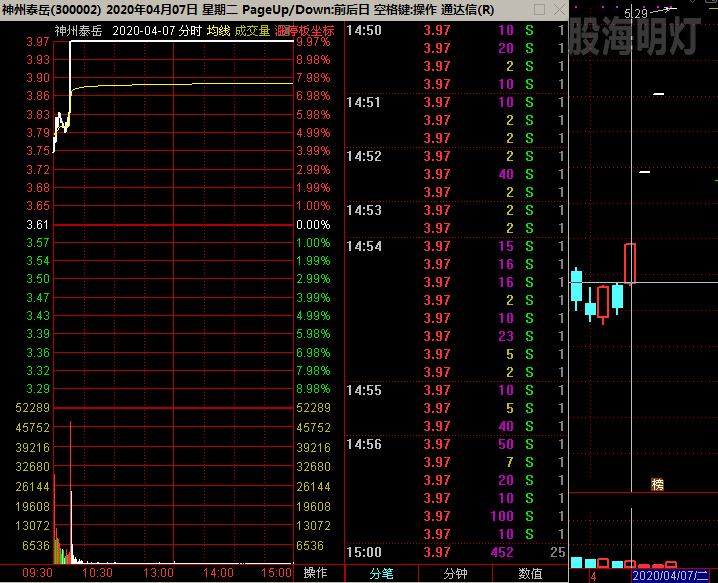The height and width of the screenshot is (583, 718).
Task: Click the 3.97 top price axis label
Action: tap(38, 42)
